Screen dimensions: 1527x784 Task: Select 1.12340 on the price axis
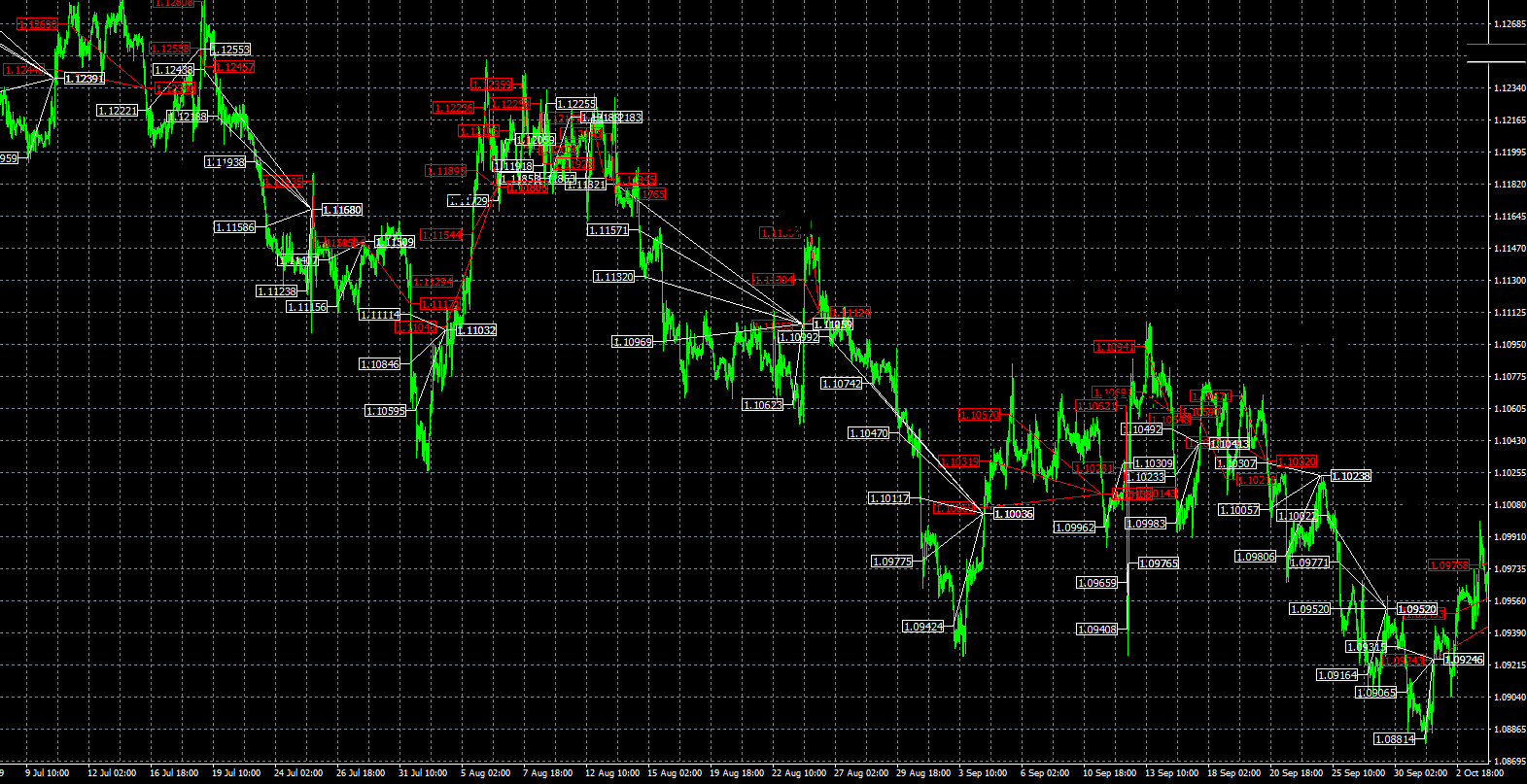[x=1509, y=87]
